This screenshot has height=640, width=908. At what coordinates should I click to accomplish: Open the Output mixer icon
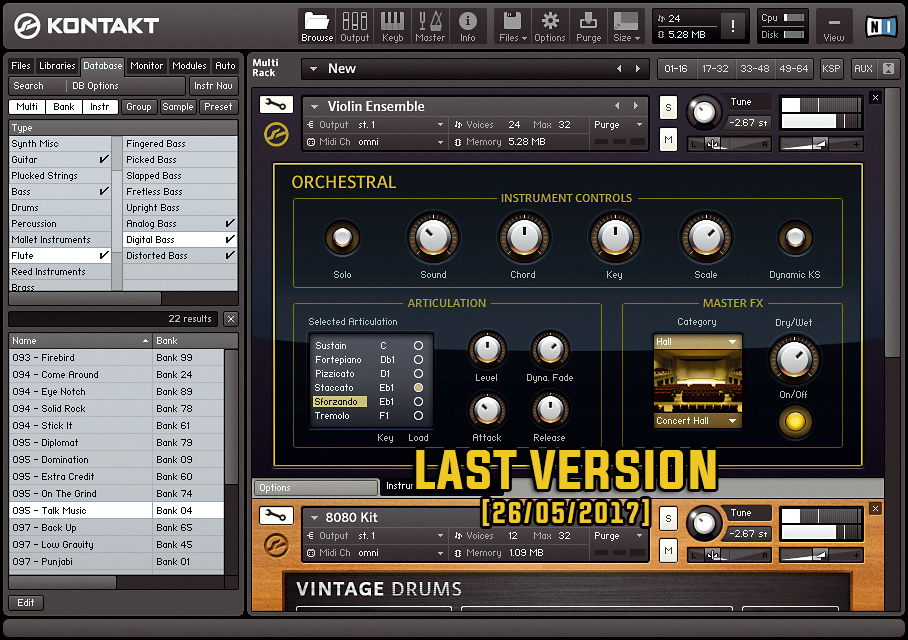coord(354,27)
